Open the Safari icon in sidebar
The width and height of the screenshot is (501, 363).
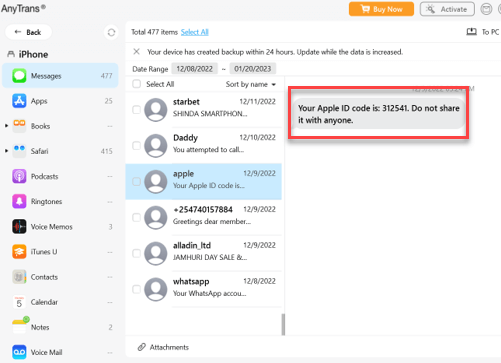click(19, 151)
